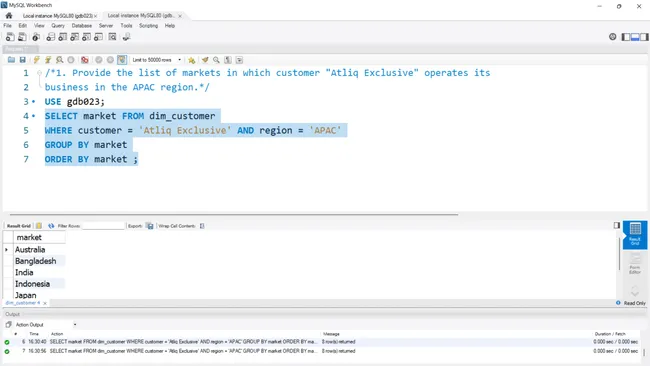Open the View menu
This screenshot has height=366, width=650.
point(39,26)
